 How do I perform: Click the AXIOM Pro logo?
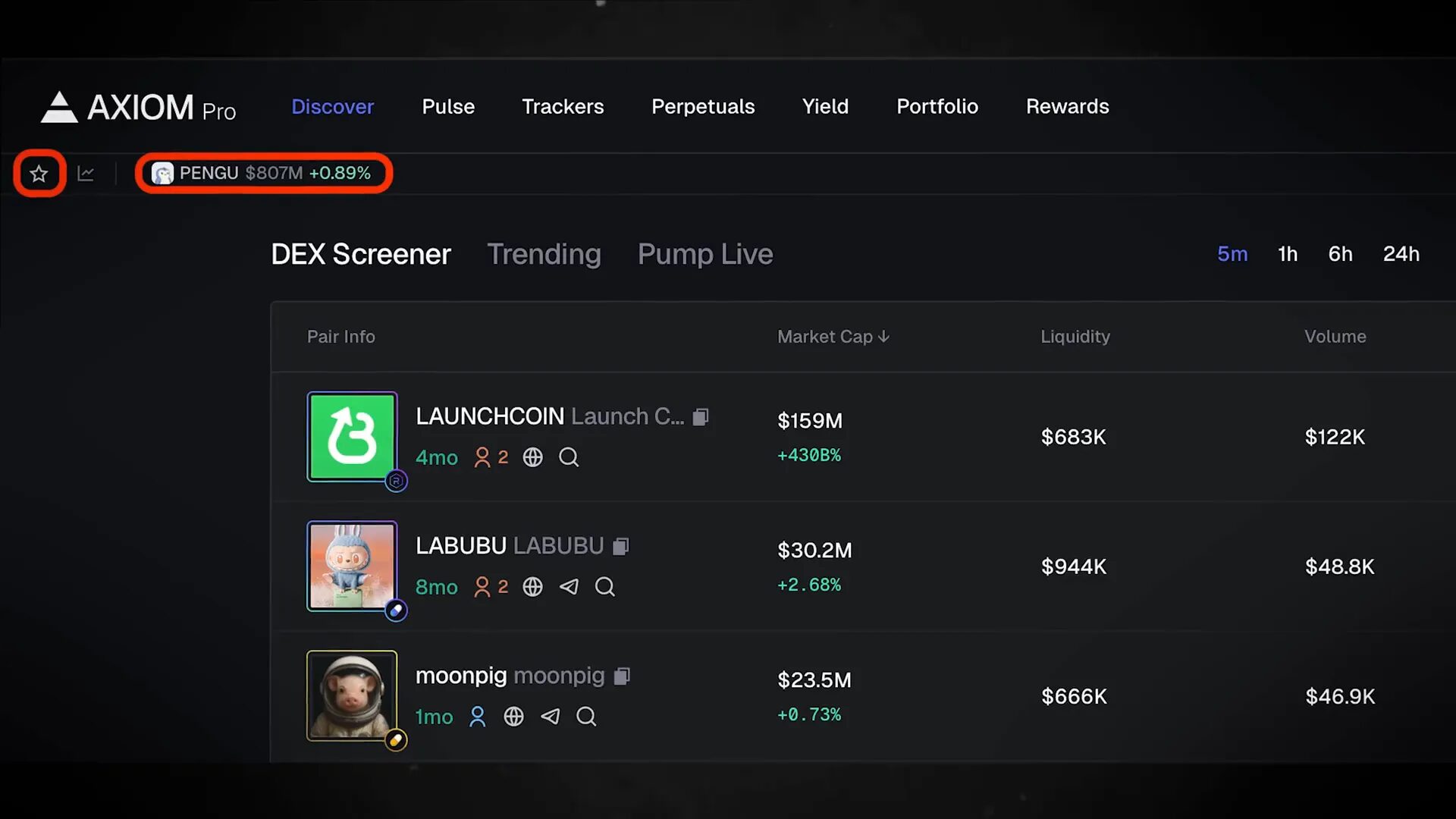(139, 107)
